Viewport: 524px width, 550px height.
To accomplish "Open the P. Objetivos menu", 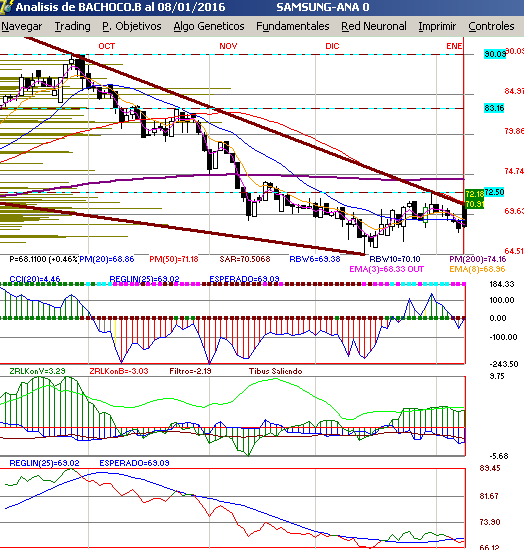I will 132,26.
